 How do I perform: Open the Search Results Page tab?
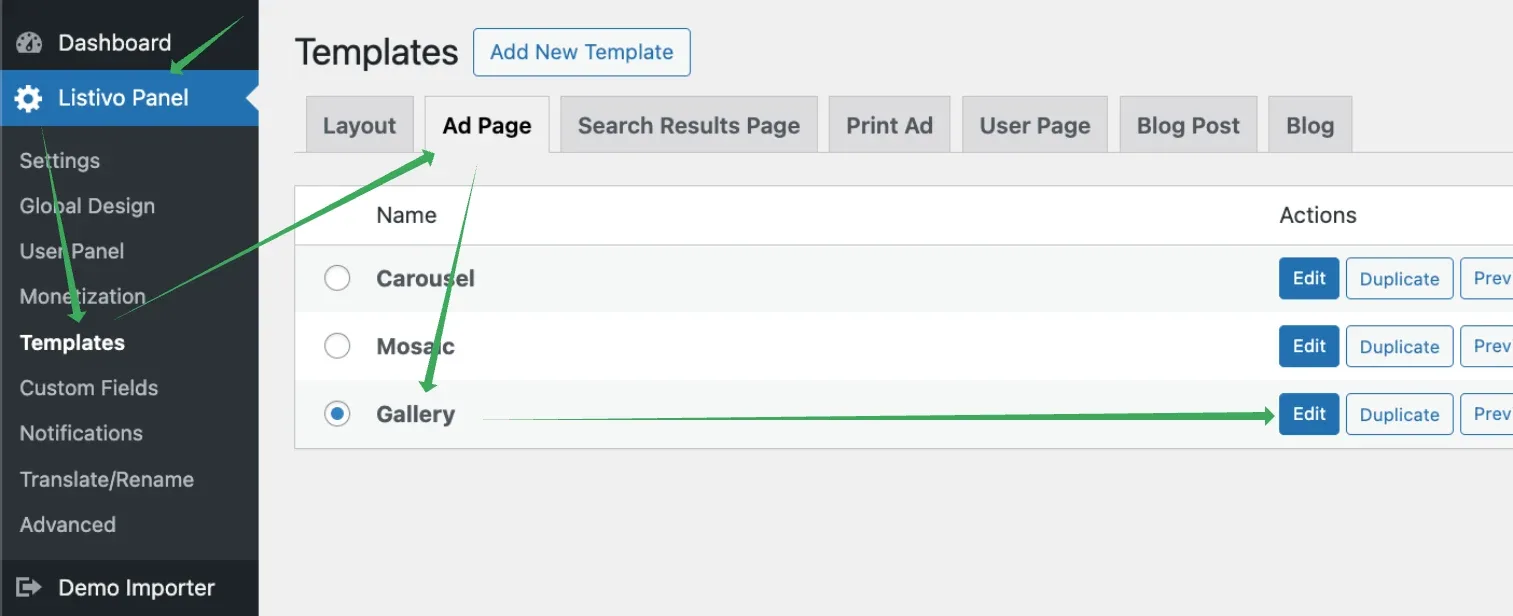689,125
